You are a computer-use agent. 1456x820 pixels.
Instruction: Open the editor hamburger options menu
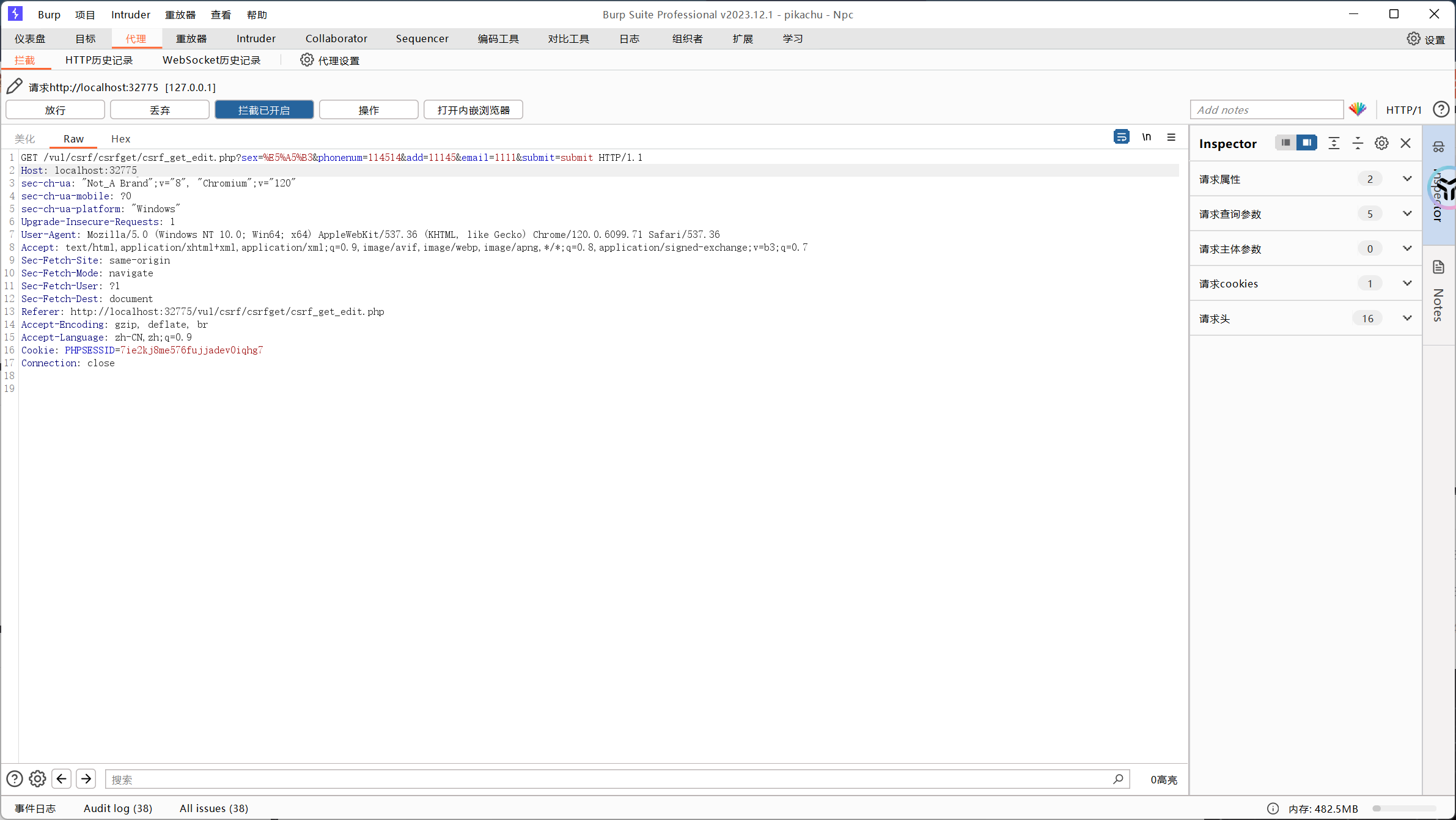(x=1171, y=137)
